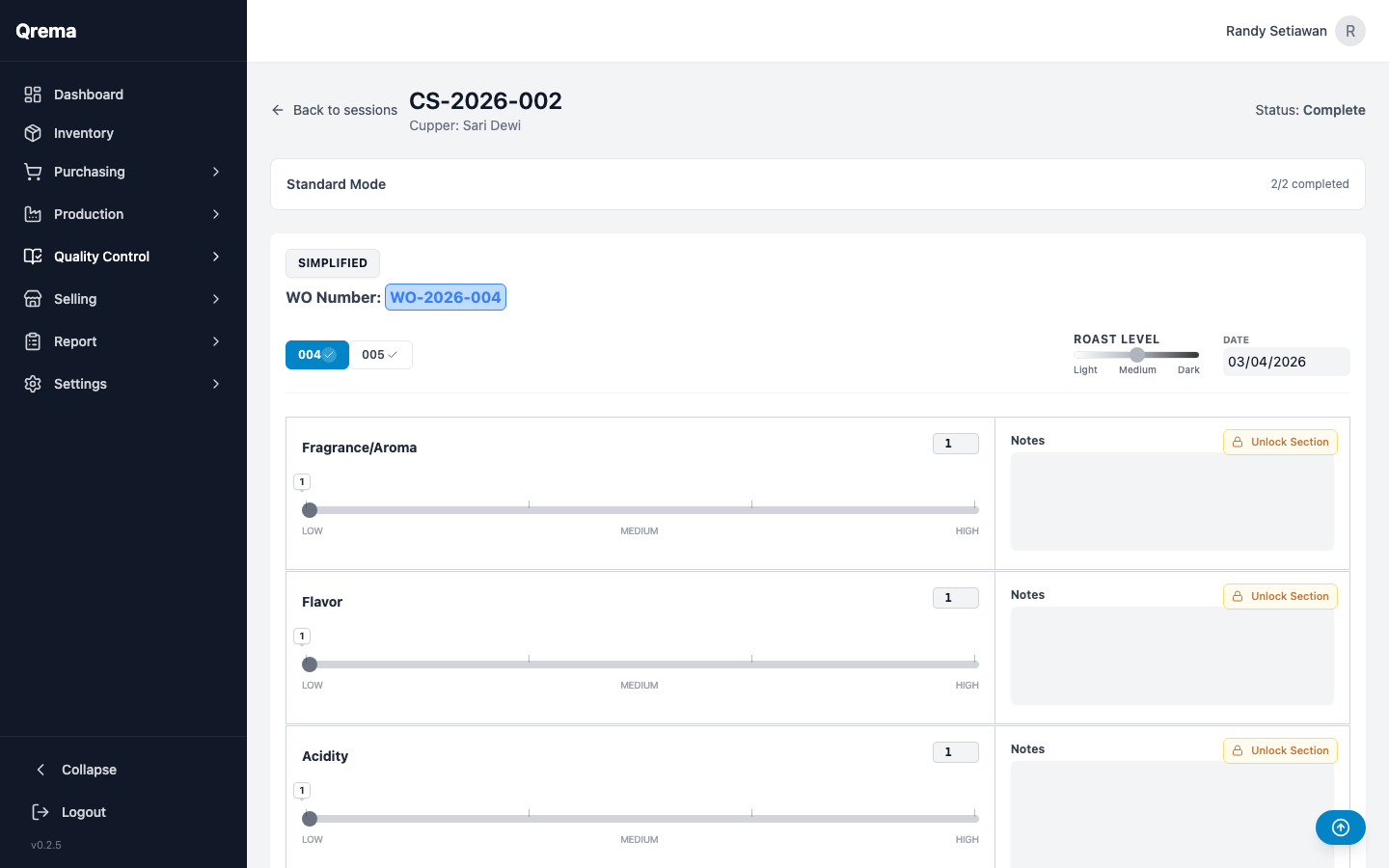The height and width of the screenshot is (868, 1389).
Task: Click the Roast Level slider handle
Action: [x=1137, y=355]
